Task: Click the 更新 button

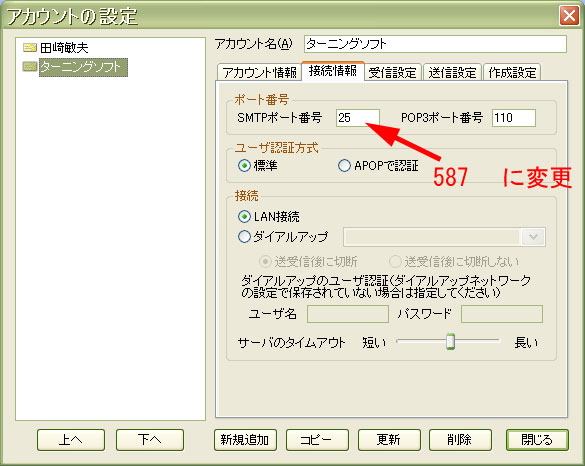Action: pos(389,440)
